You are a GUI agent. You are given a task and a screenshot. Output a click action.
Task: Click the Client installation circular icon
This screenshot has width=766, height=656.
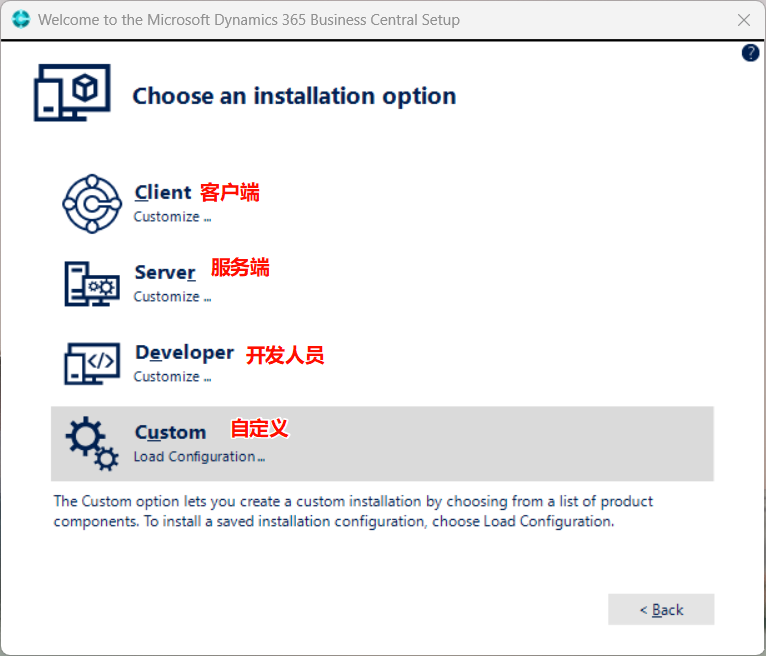(92, 204)
